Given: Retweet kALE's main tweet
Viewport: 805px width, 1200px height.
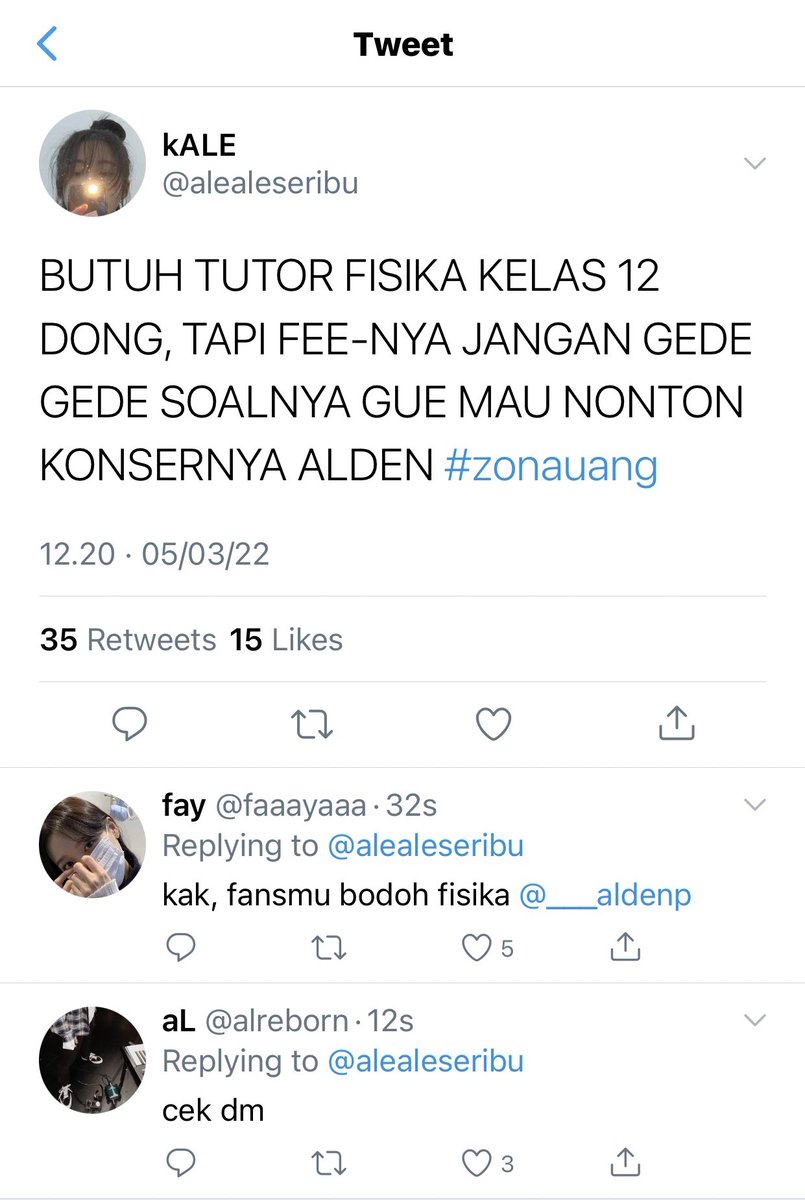Looking at the screenshot, I should point(311,723).
